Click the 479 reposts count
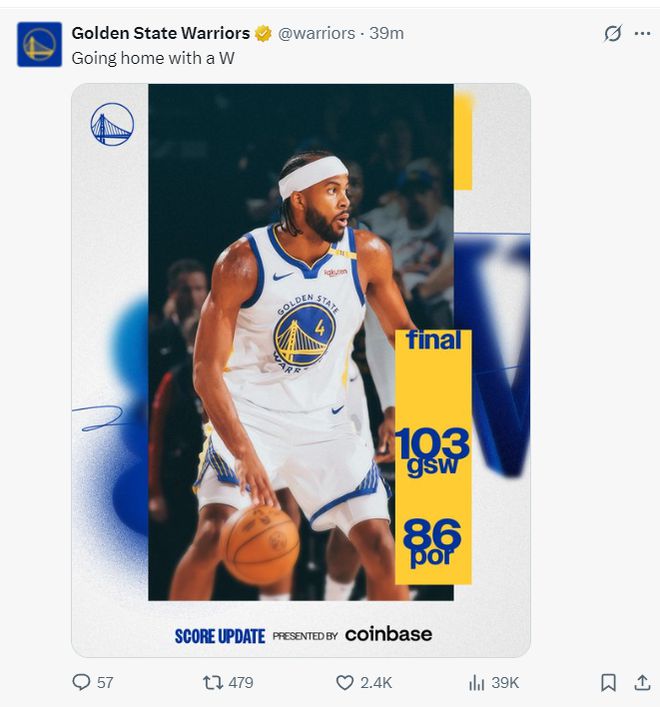The image size is (660, 707). tap(241, 682)
